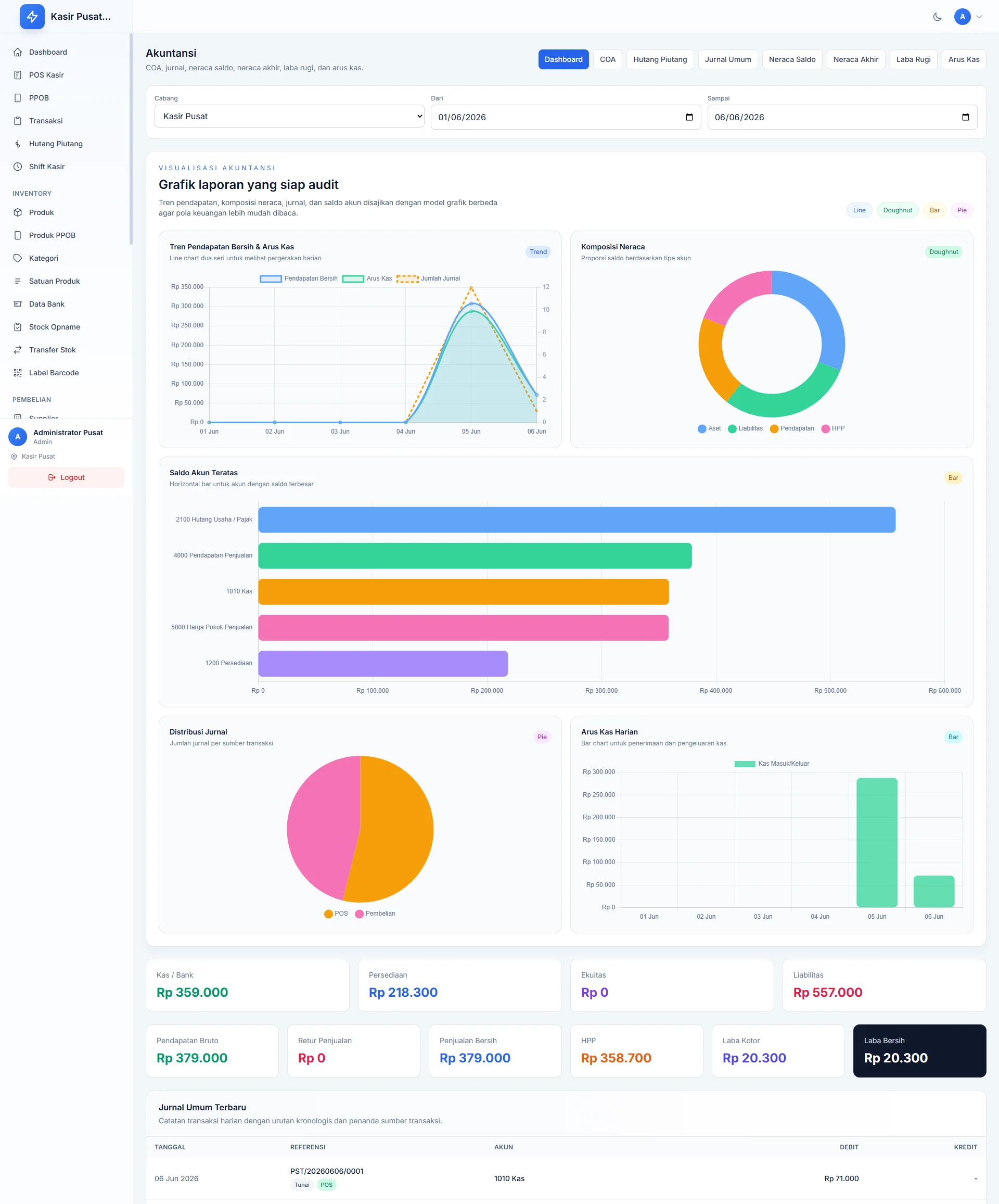Click the Kasir Pusat lightning logo icon

coord(32,17)
